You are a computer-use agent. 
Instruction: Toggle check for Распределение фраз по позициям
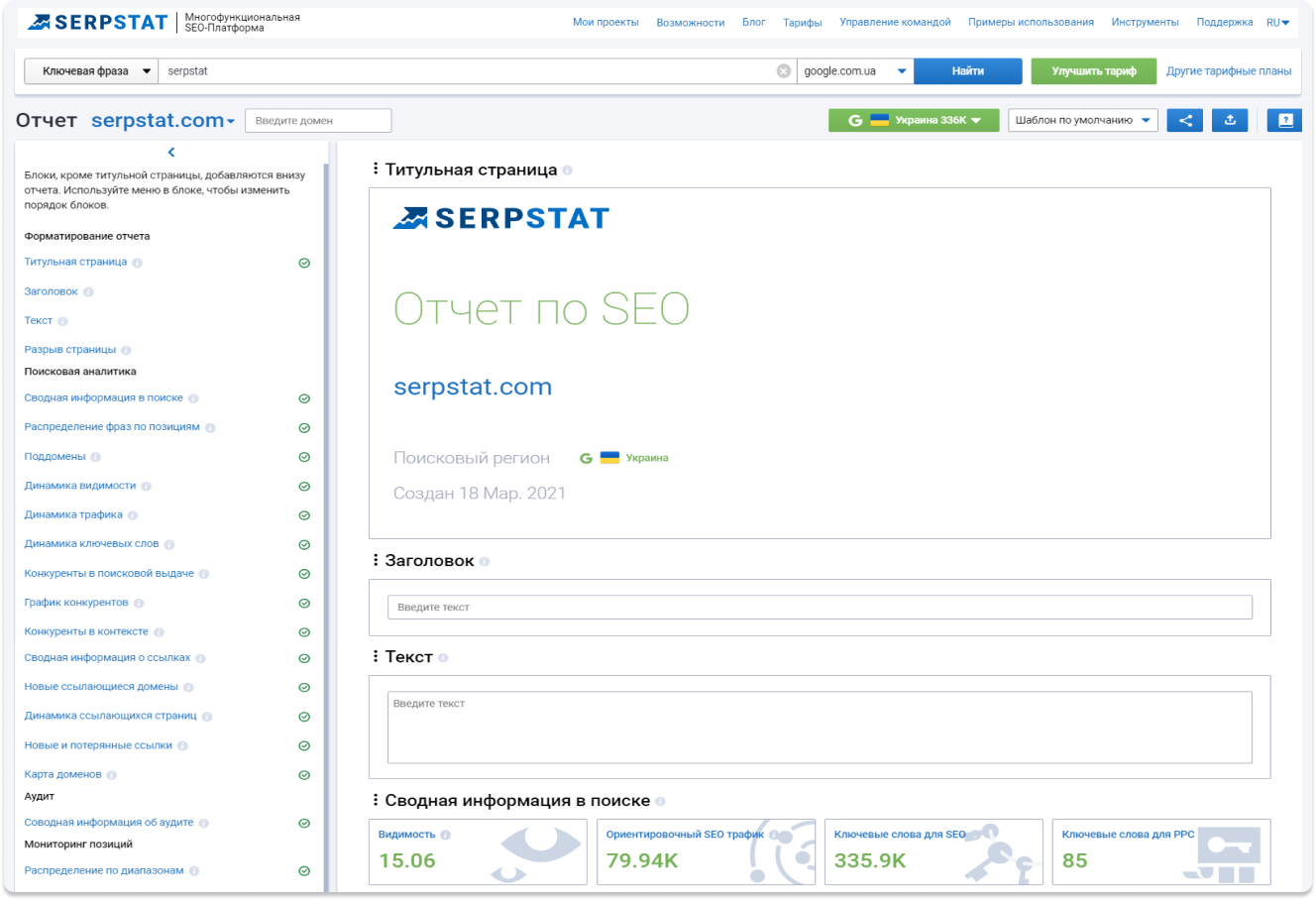[304, 428]
